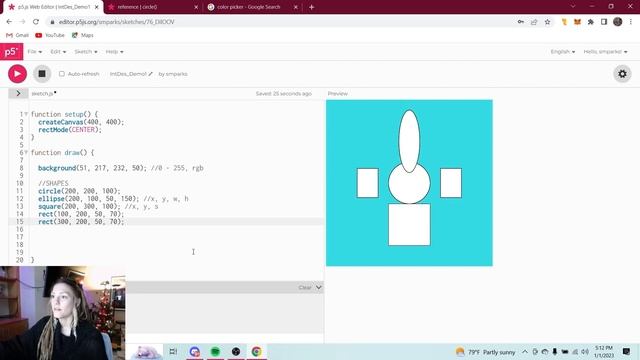Open the tab search dropdown arrow
This screenshot has width=640, height=360.
click(573, 7)
